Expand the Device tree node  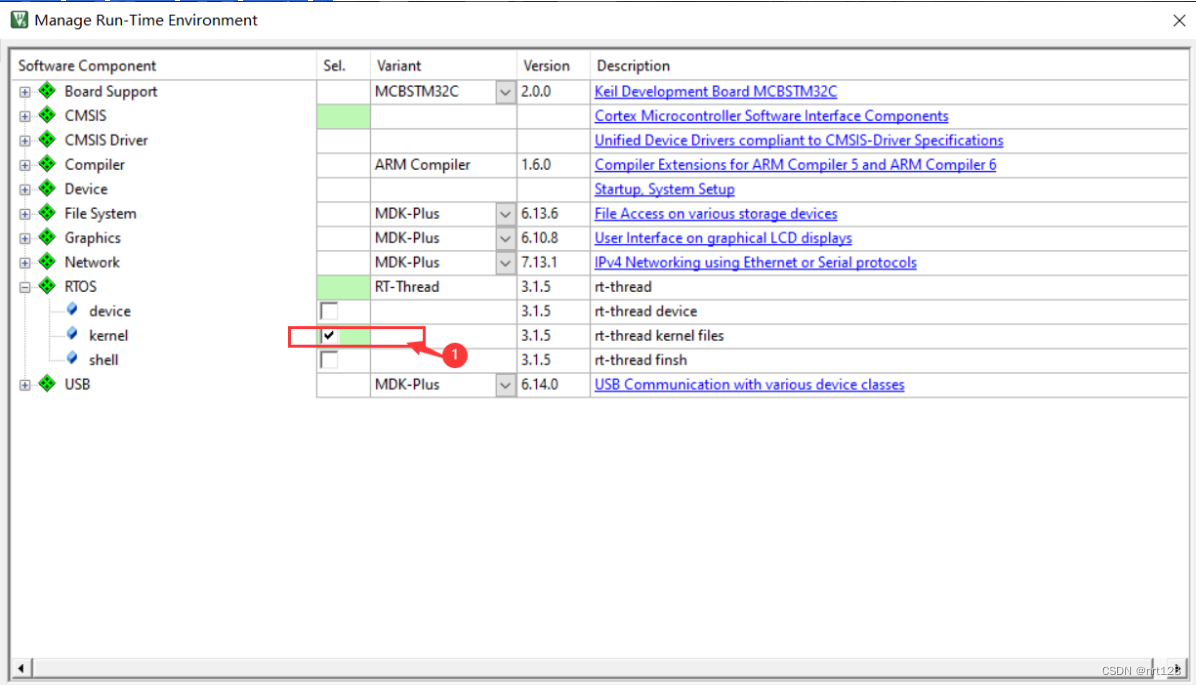pos(25,189)
